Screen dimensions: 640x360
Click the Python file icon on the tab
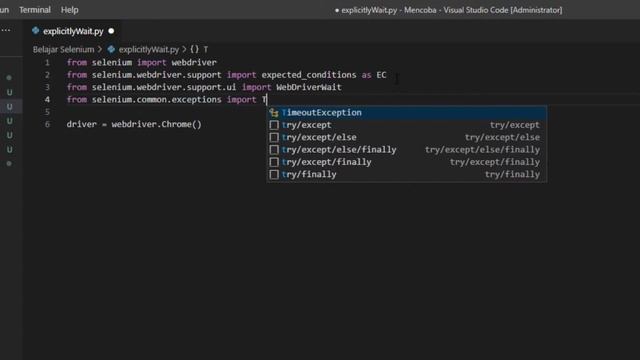(x=36, y=31)
